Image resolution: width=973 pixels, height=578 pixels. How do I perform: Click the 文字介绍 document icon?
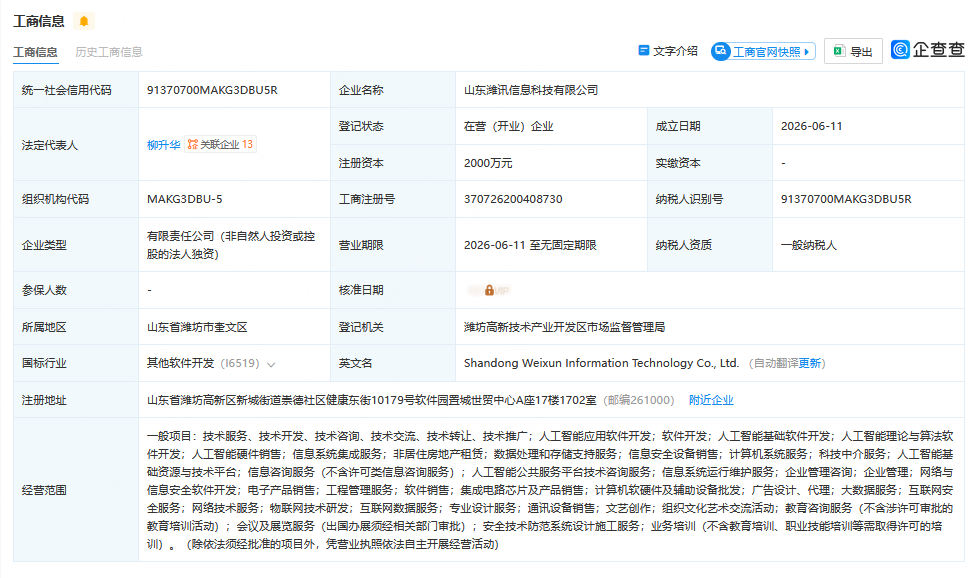point(643,50)
